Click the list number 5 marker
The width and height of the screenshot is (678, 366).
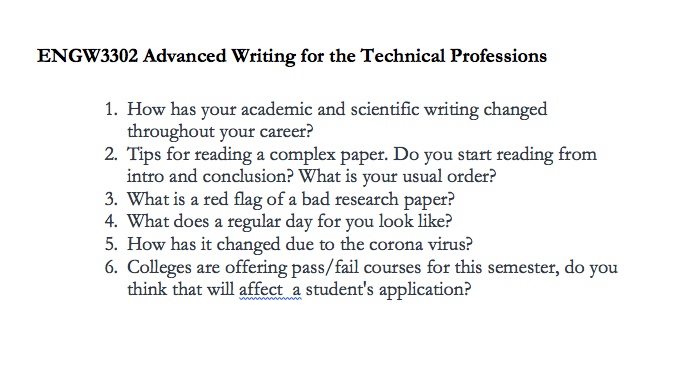point(111,244)
